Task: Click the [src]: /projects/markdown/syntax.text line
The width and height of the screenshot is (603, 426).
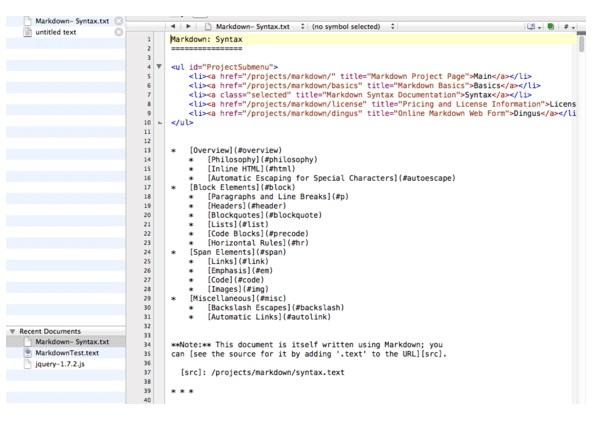Action: [262, 372]
